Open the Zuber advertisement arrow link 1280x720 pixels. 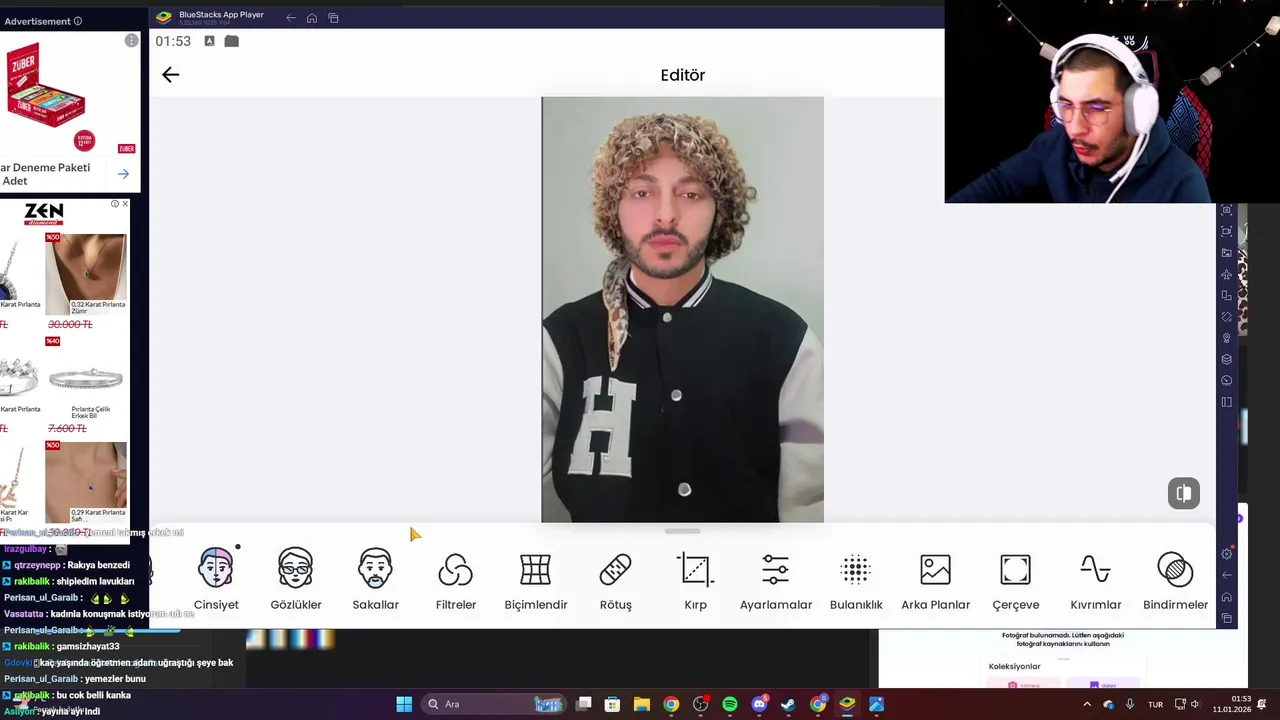click(123, 174)
